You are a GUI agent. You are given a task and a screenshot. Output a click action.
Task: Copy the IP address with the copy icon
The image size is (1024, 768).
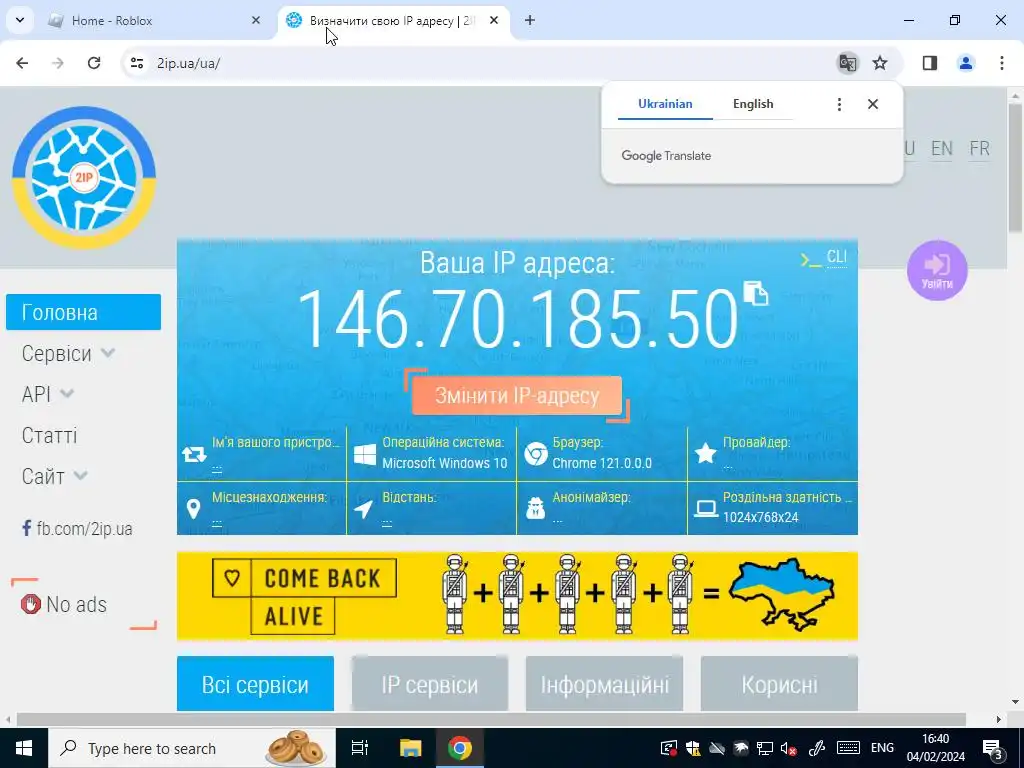tap(756, 293)
